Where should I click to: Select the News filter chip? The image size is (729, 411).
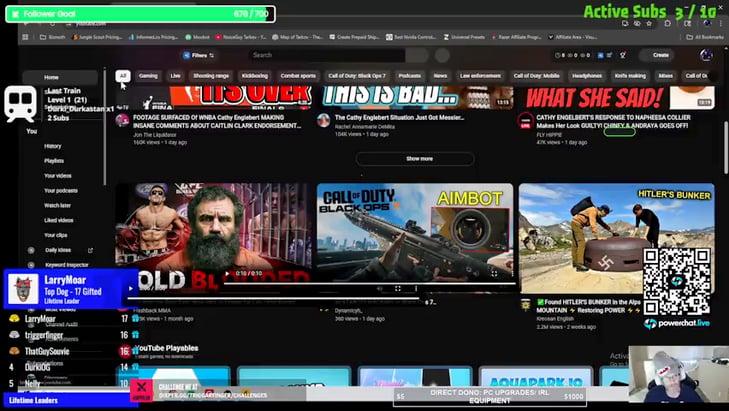click(440, 76)
